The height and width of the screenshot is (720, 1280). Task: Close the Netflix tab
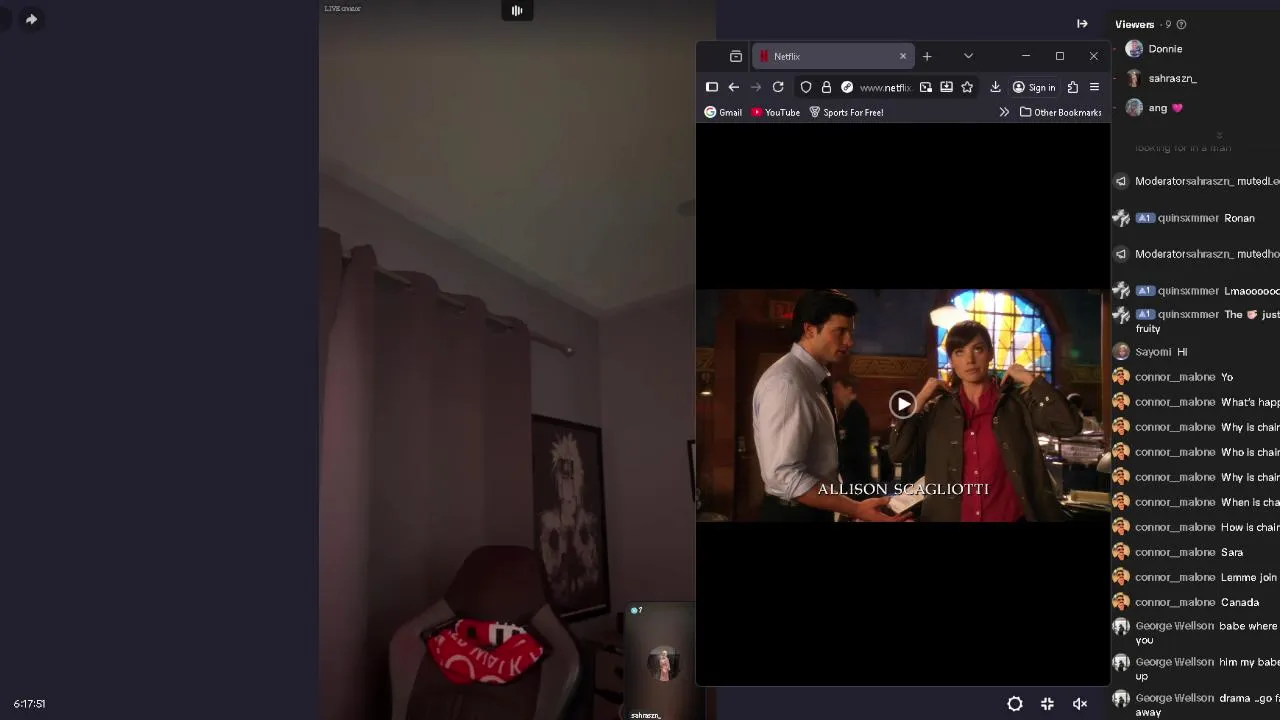coord(903,56)
